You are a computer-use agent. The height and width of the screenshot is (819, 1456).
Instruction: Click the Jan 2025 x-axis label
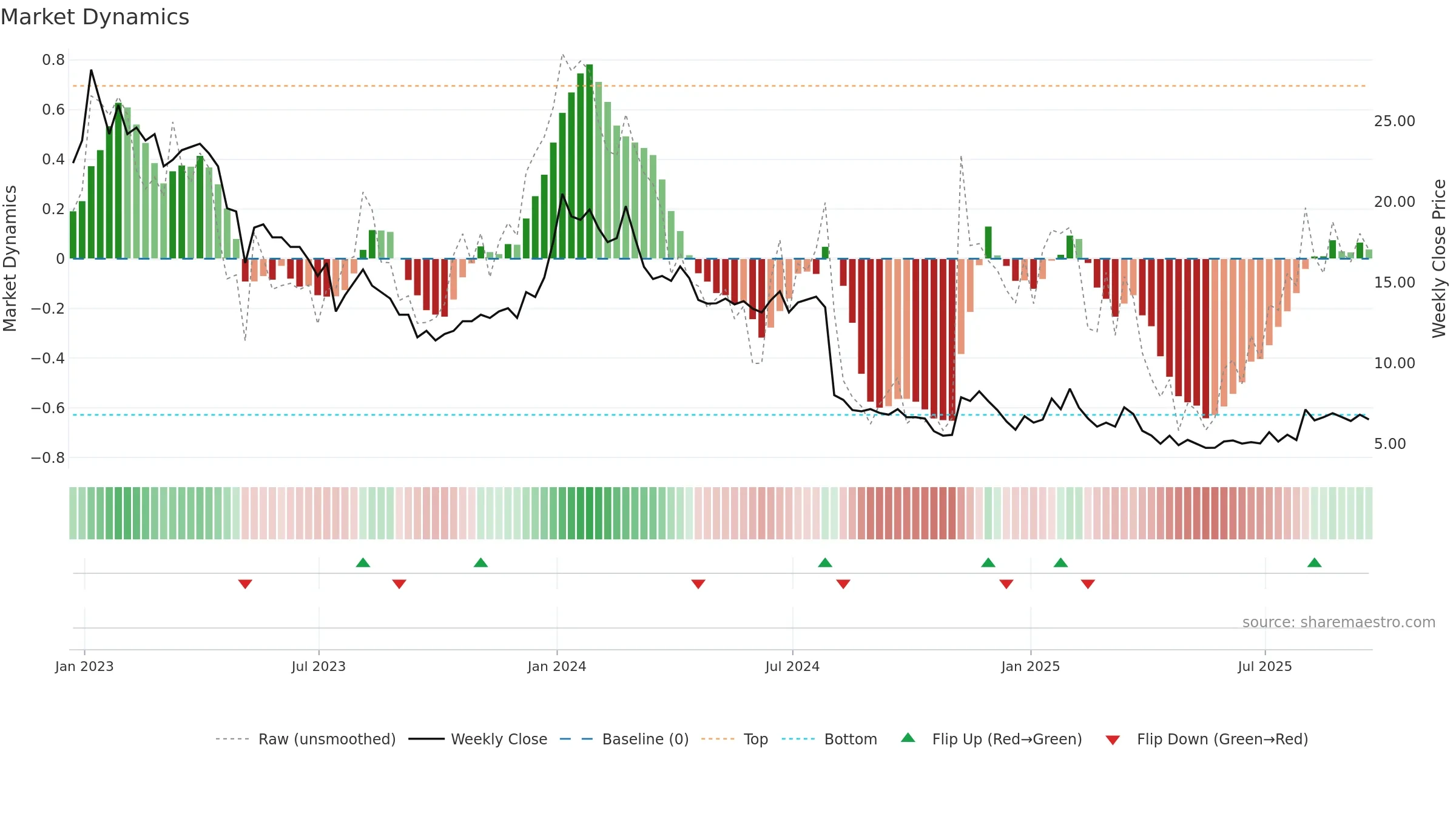click(x=1031, y=666)
